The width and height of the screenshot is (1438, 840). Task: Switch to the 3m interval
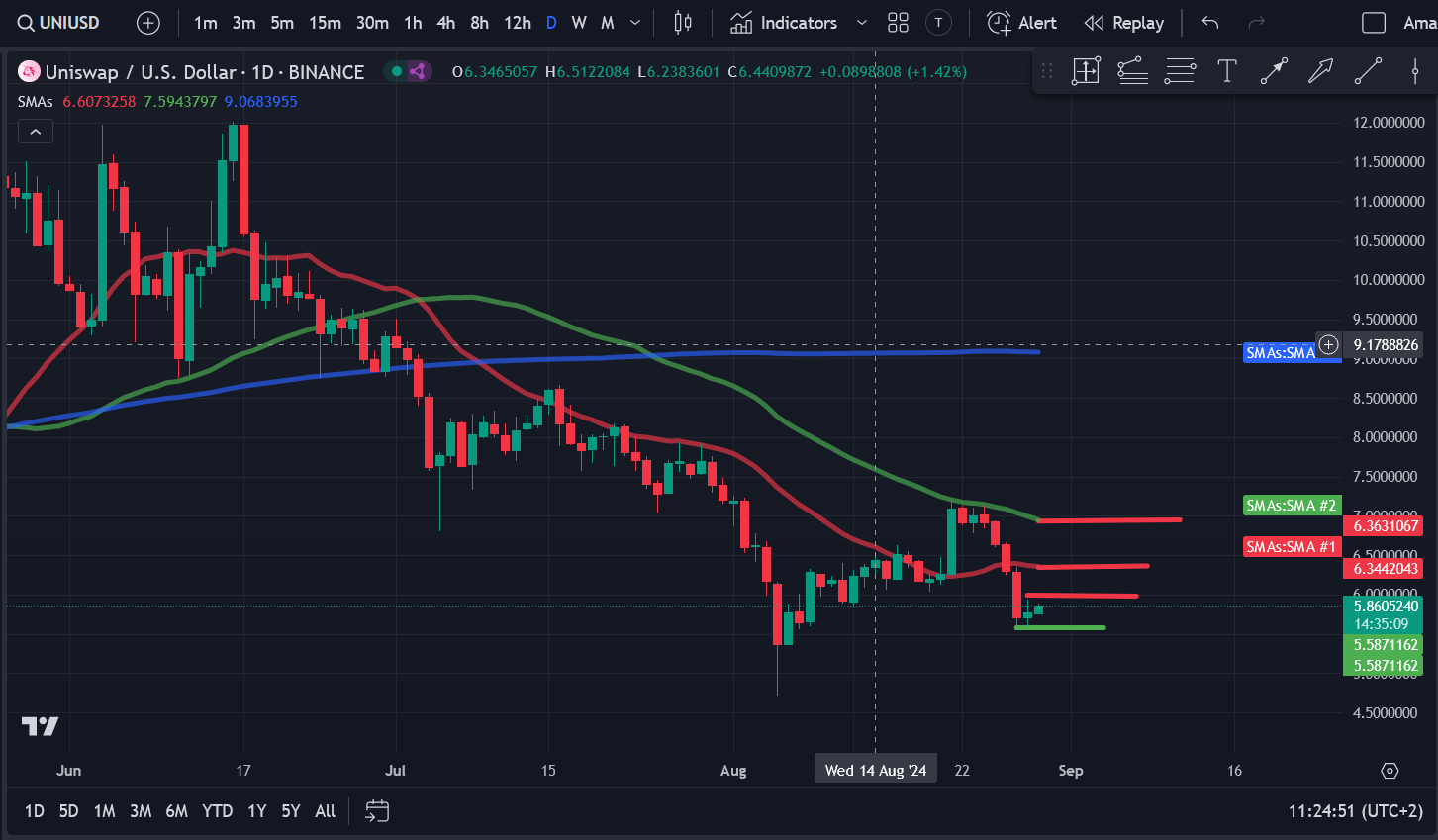point(243,22)
